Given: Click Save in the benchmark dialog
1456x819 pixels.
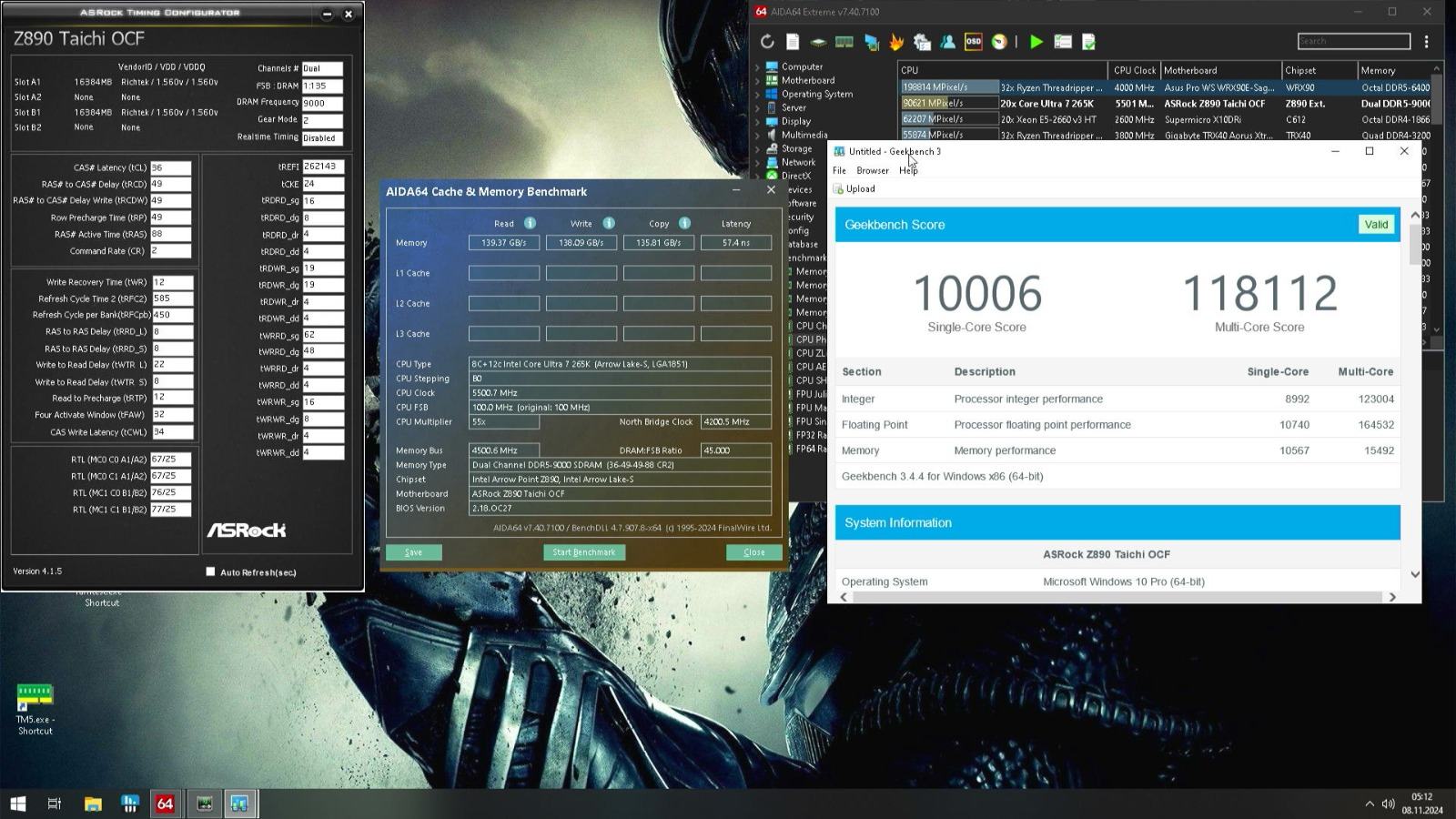Looking at the screenshot, I should coord(413,552).
